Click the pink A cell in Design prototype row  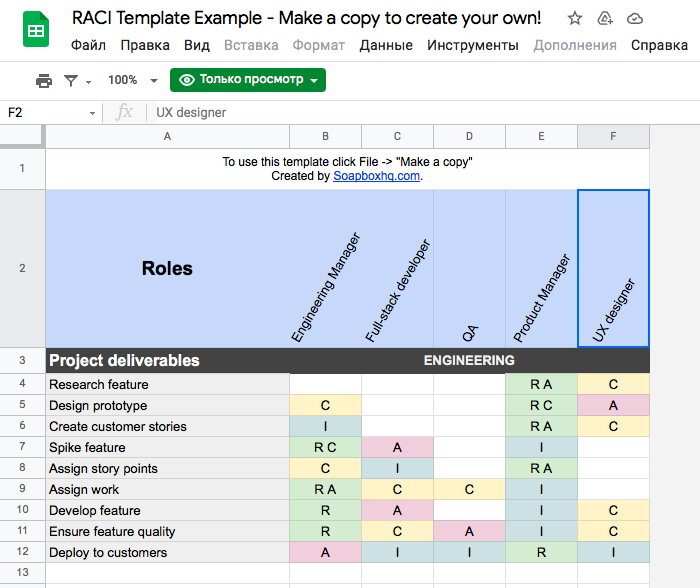[x=613, y=405]
